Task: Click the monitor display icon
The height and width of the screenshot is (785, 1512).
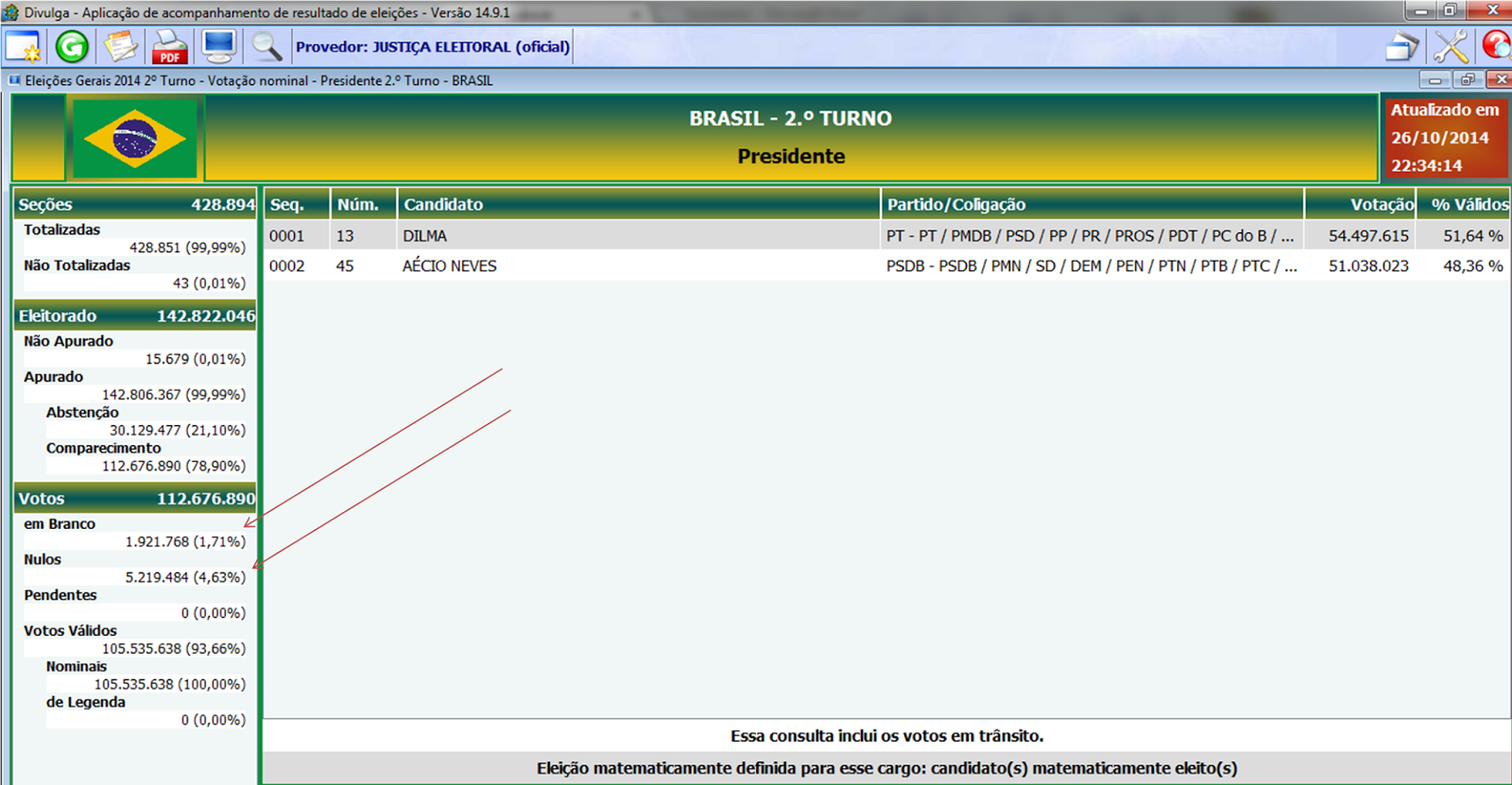Action: (x=218, y=46)
